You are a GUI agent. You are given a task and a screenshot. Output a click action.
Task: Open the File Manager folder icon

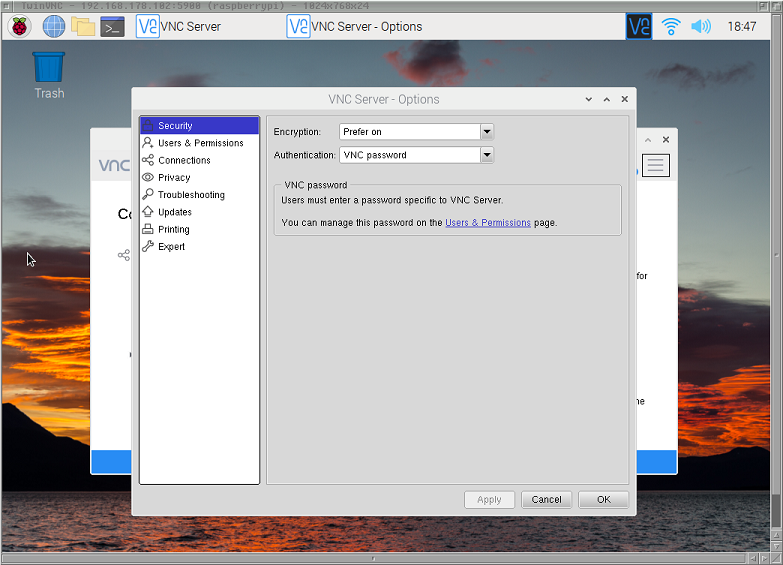[83, 26]
